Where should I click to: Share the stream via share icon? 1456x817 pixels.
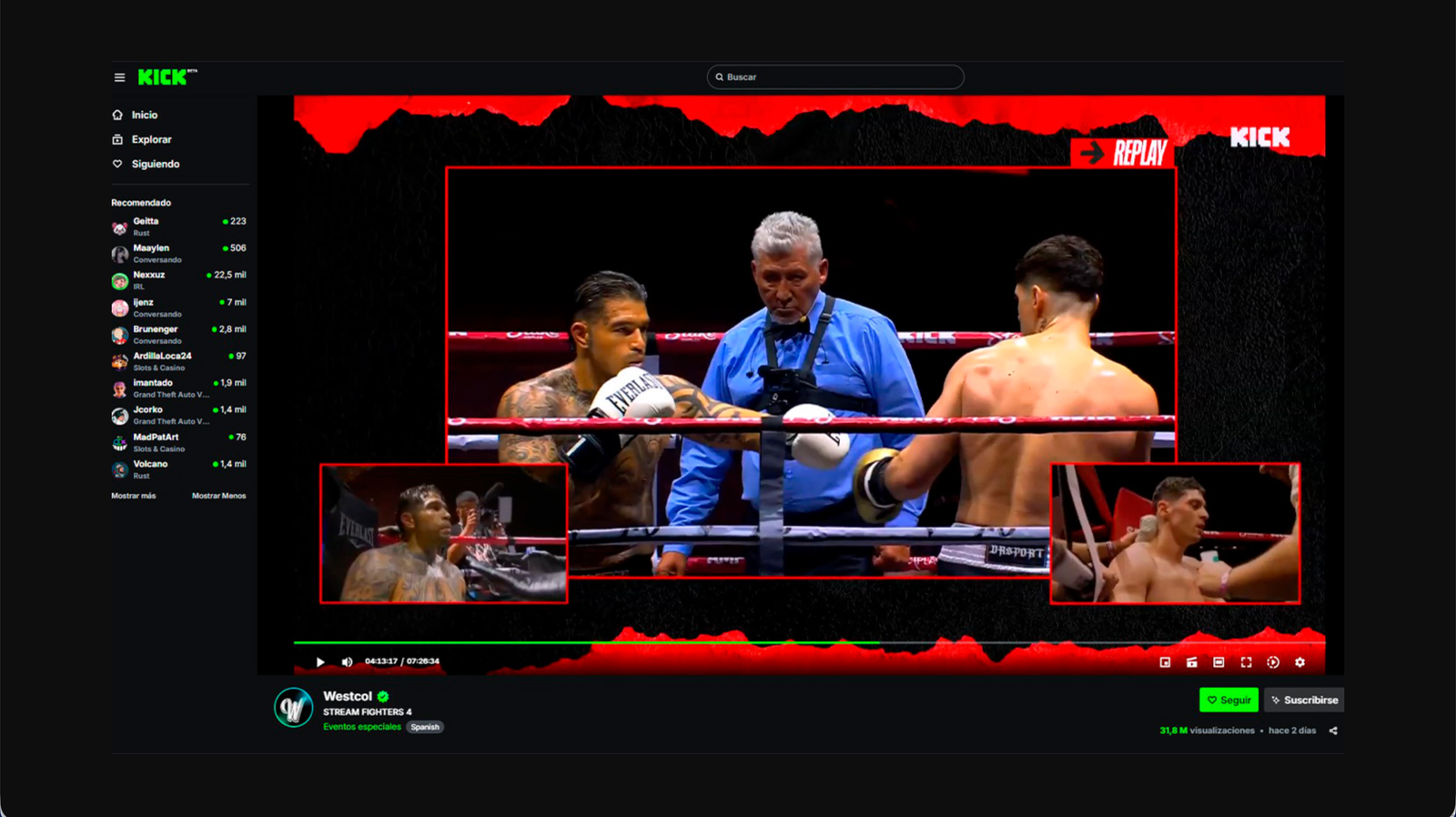point(1333,731)
